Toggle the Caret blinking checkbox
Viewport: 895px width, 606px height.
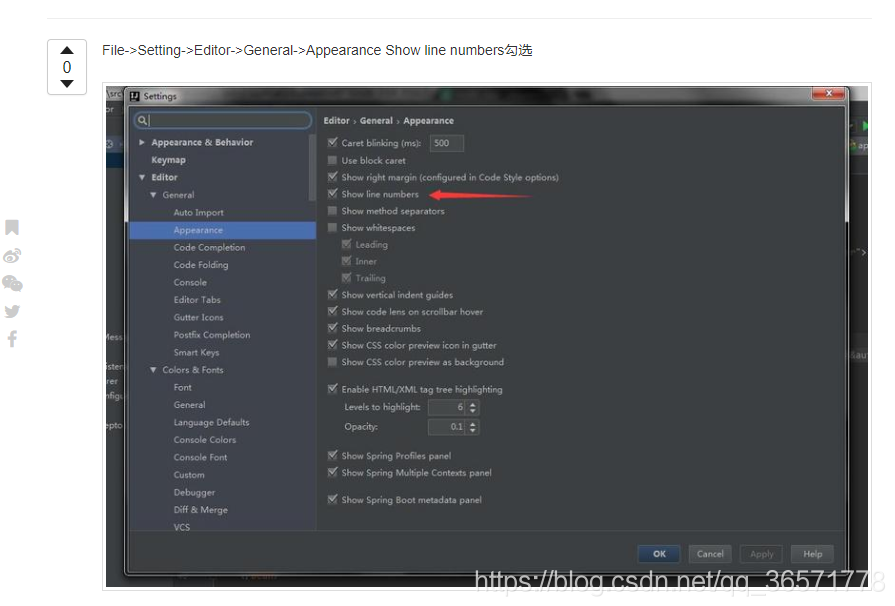tap(333, 142)
